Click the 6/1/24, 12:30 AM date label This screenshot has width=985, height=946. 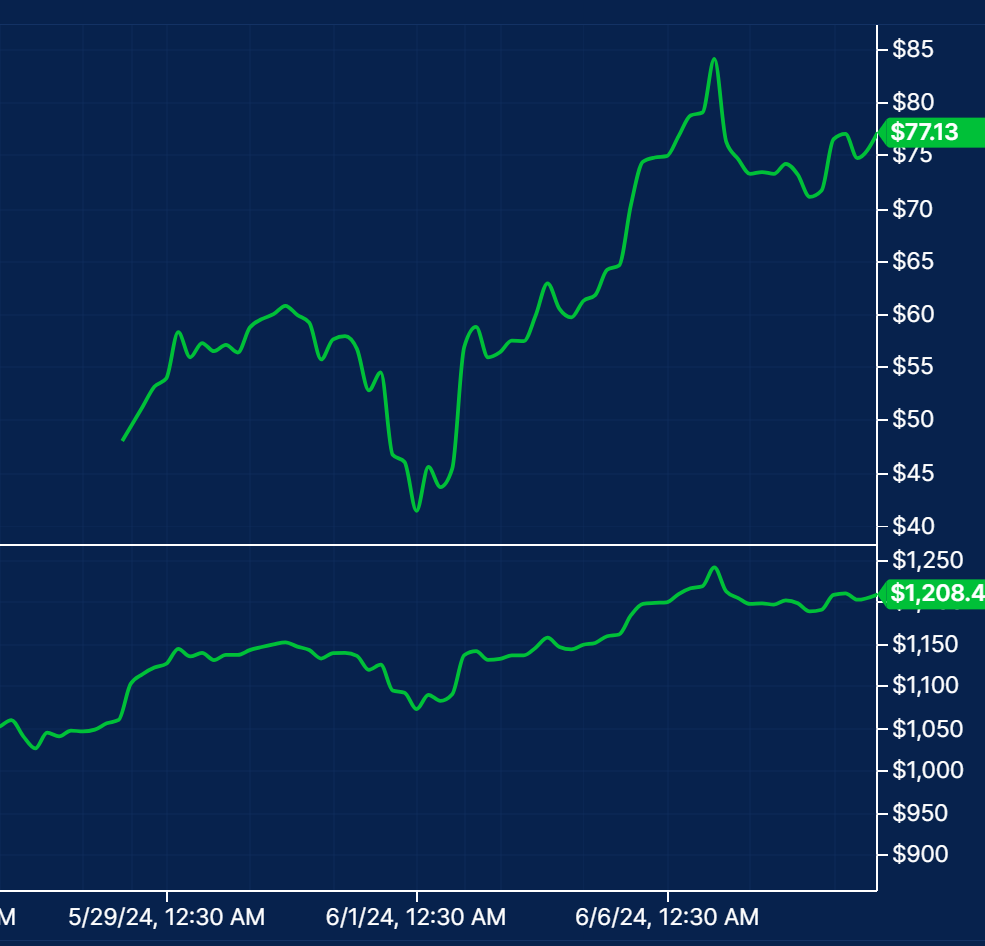click(417, 916)
